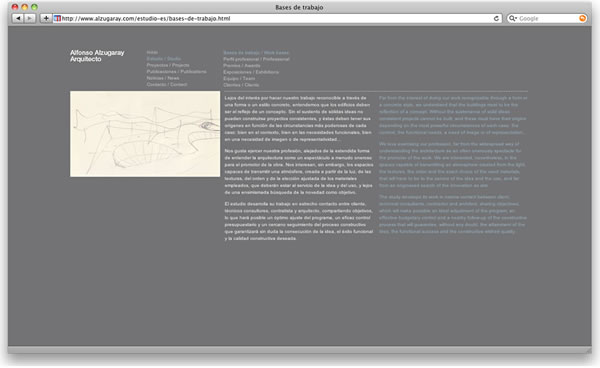Click the Alfonso Alzugaray Arquitecto logo
This screenshot has height=368, width=600.
click(97, 56)
